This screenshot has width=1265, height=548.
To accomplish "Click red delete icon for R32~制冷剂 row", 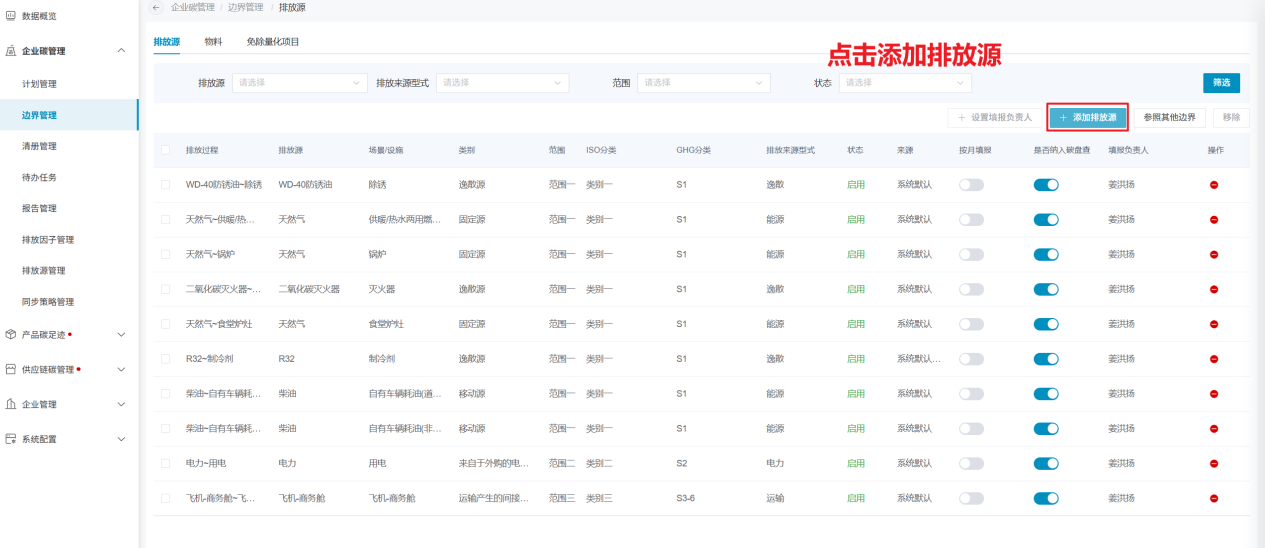I will click(x=1214, y=359).
